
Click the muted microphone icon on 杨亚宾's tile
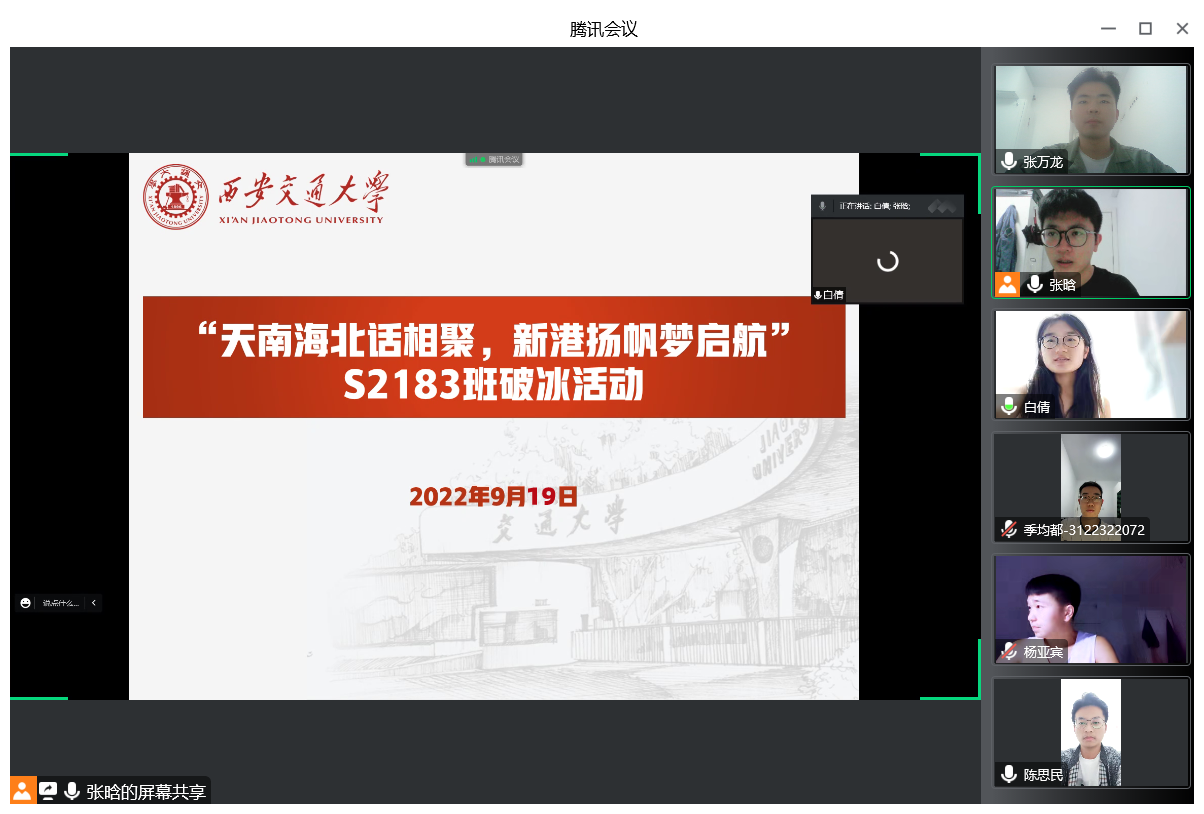coord(1009,652)
